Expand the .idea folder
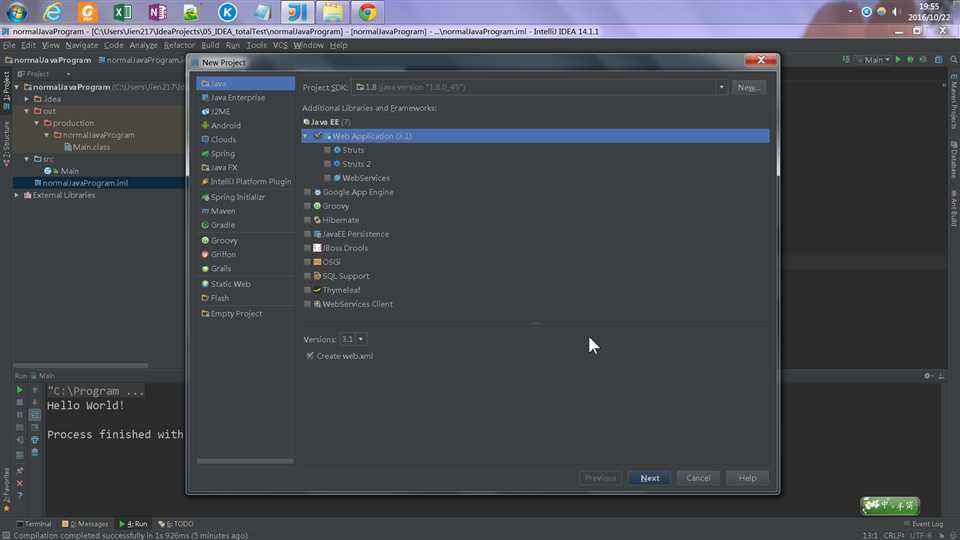 (x=27, y=99)
